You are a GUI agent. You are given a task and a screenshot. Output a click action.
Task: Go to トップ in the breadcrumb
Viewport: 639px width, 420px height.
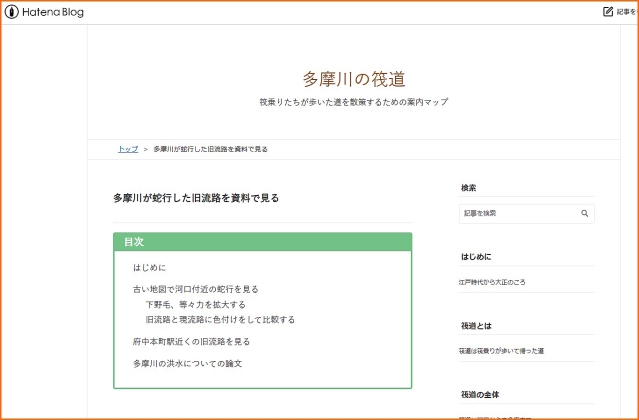tap(128, 149)
